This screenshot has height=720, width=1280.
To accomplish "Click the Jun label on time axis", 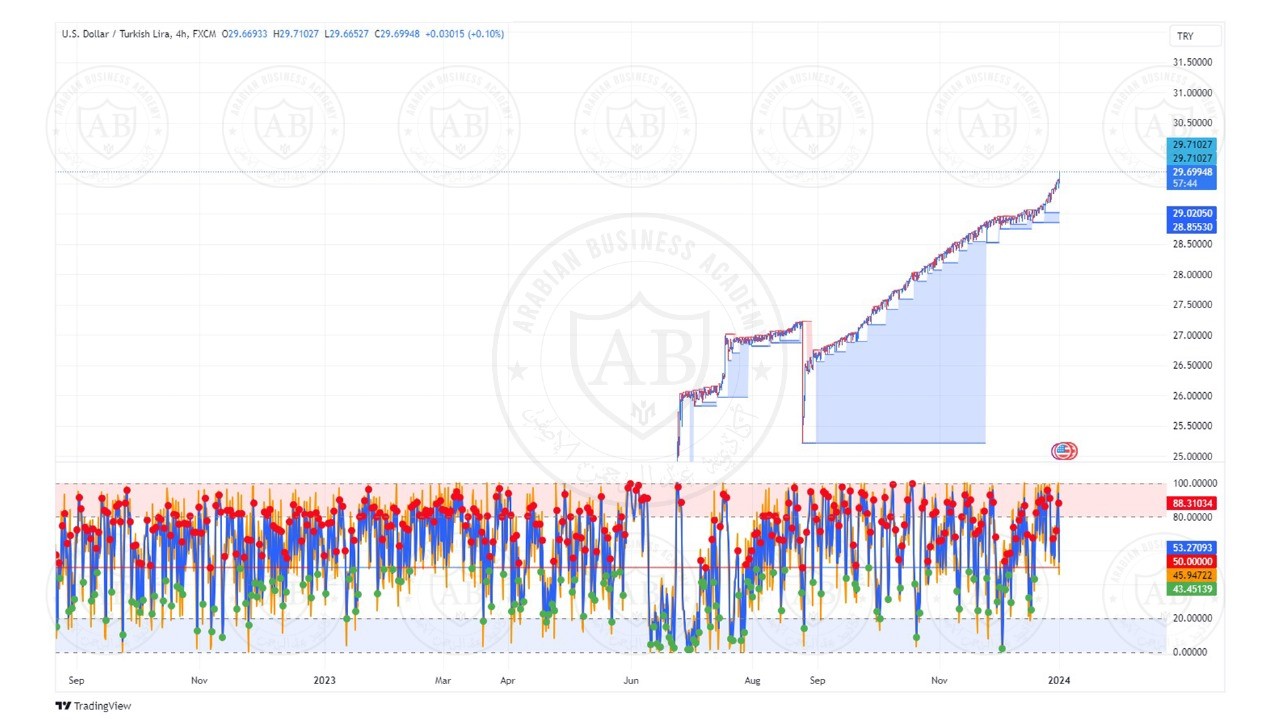I will (630, 681).
